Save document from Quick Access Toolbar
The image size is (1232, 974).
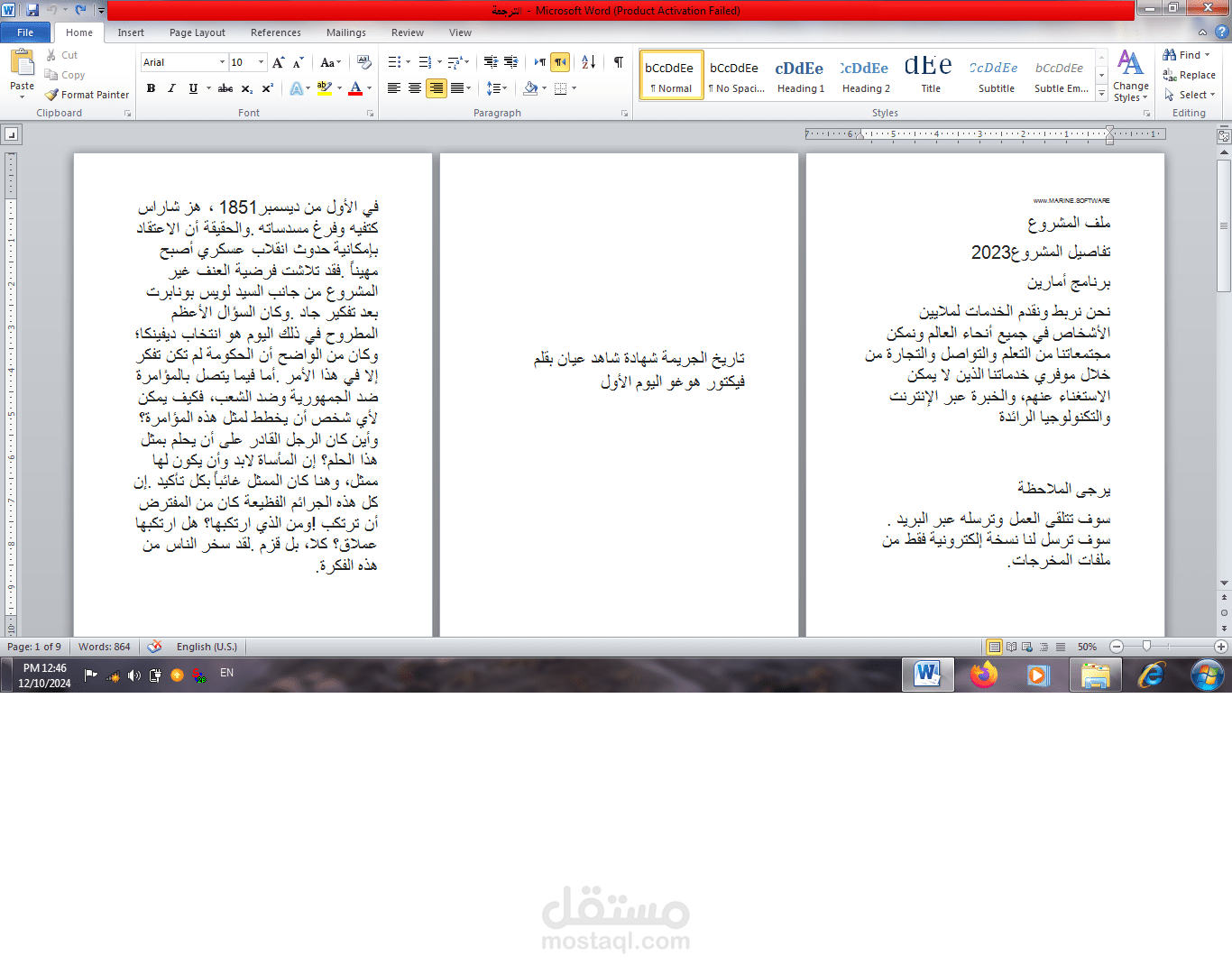(32, 10)
